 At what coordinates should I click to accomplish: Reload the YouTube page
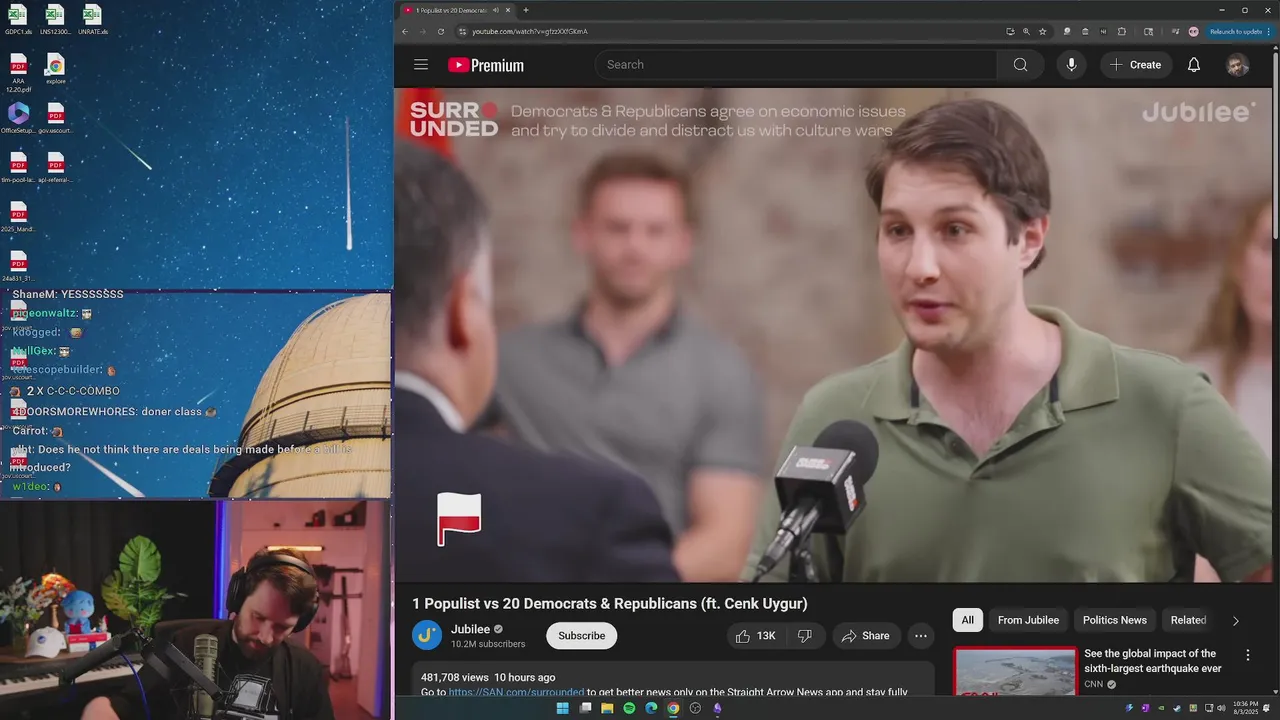pos(441,31)
